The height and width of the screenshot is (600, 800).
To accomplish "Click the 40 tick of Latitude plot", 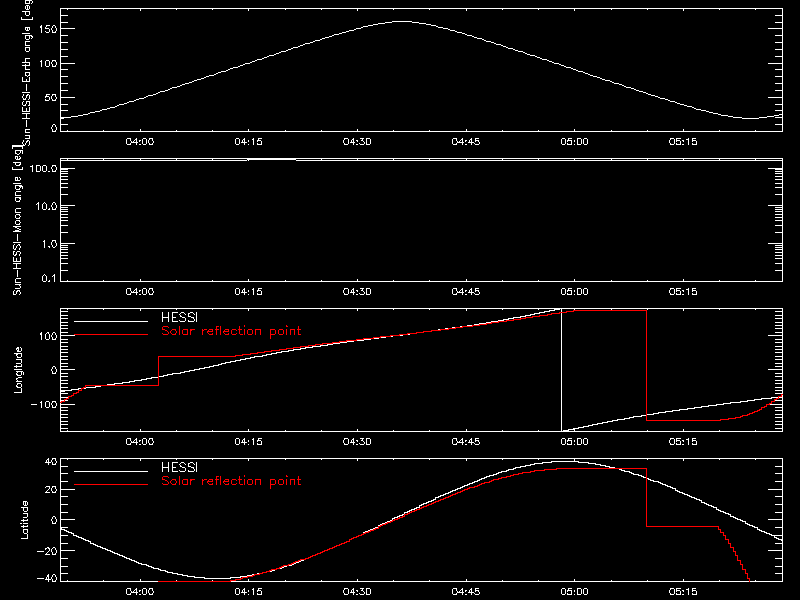I will pos(51,462).
